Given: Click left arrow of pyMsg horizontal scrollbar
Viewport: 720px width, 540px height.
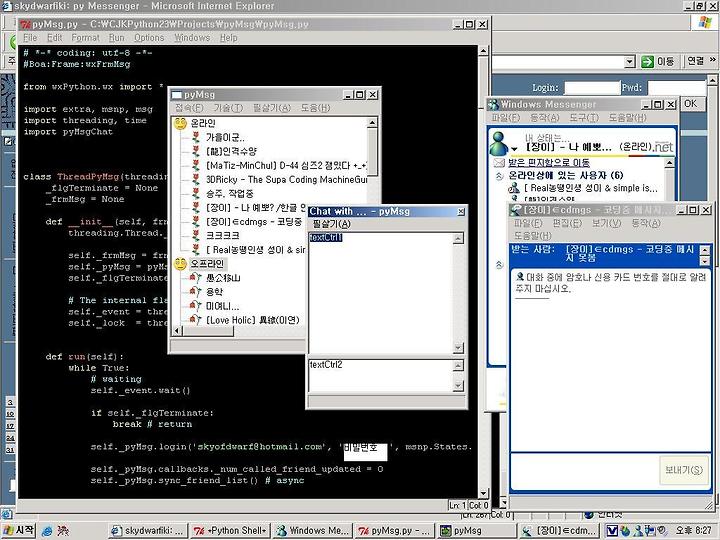Looking at the screenshot, I should (x=178, y=330).
